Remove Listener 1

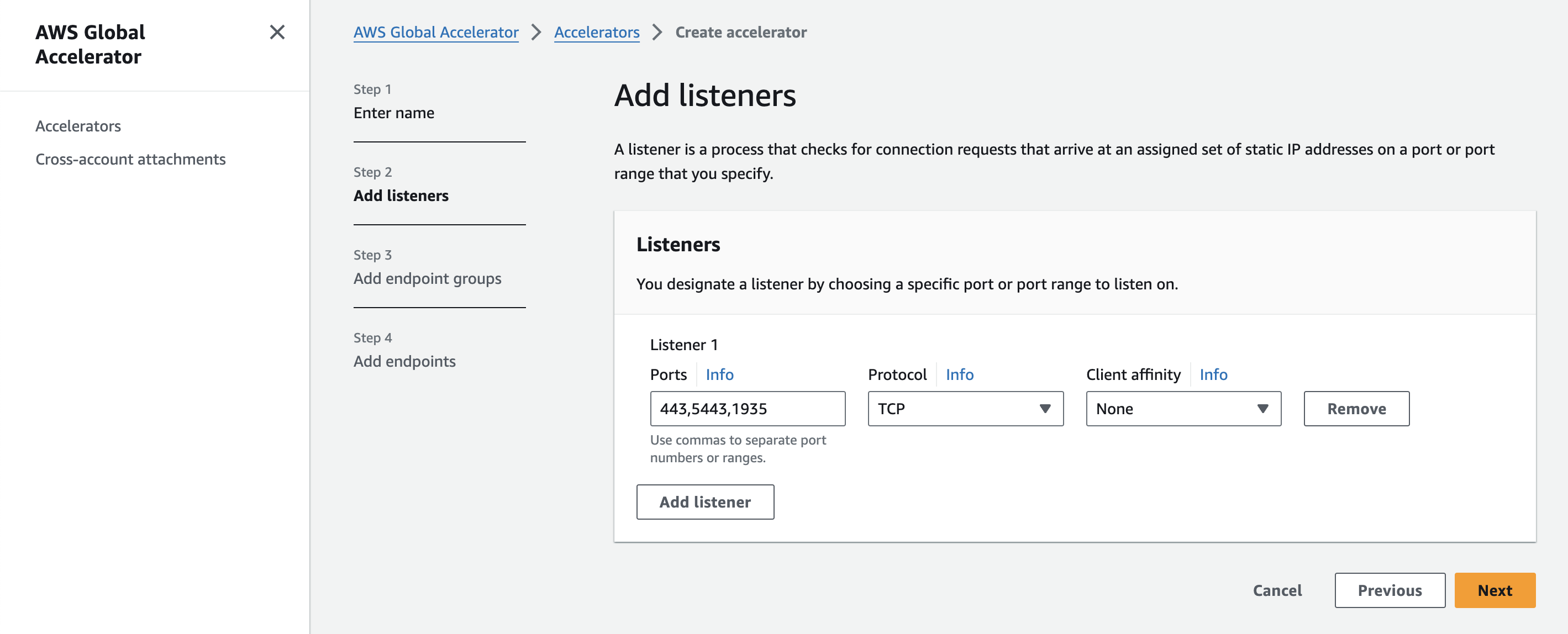[1356, 409]
